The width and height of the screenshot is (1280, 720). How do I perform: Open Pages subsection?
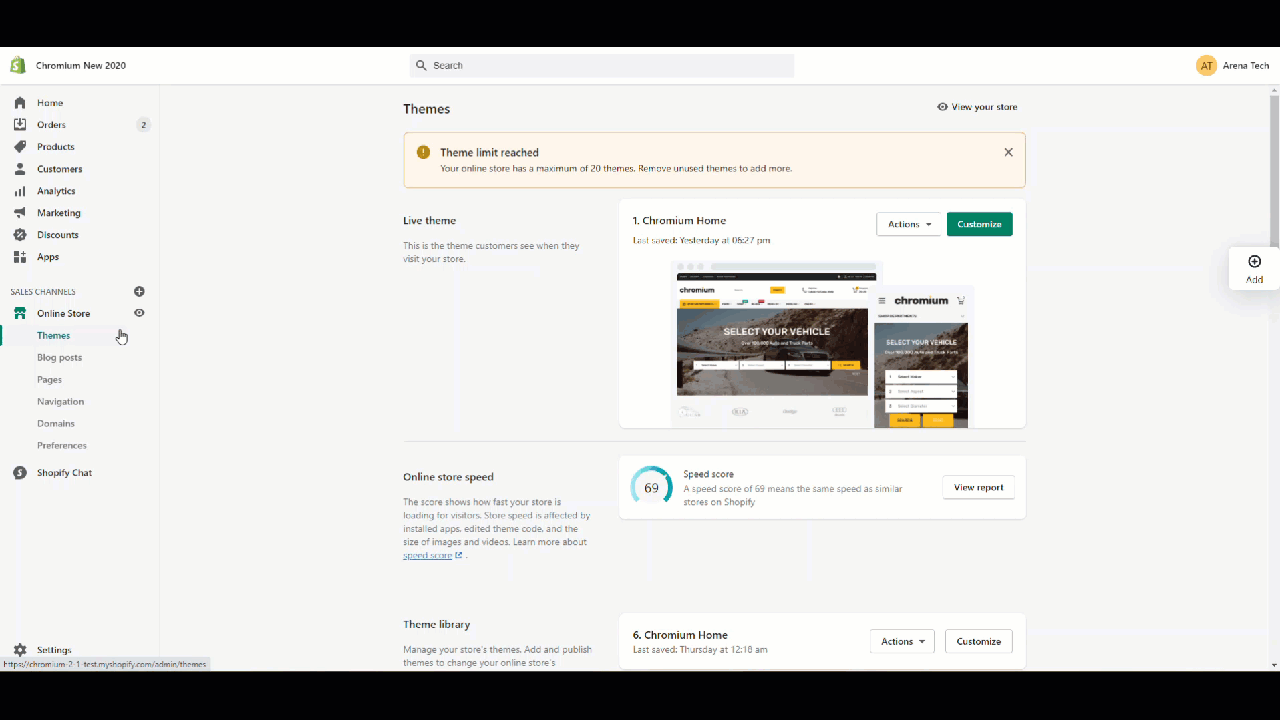[x=50, y=379]
